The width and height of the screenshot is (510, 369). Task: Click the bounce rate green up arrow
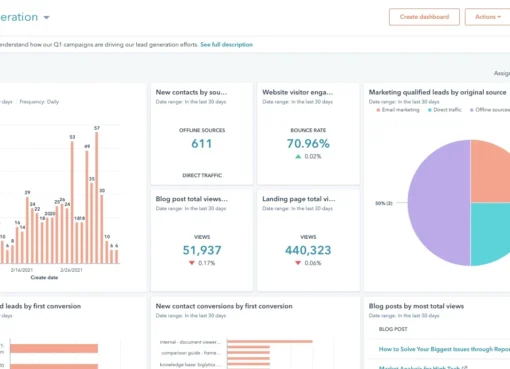[x=298, y=156]
